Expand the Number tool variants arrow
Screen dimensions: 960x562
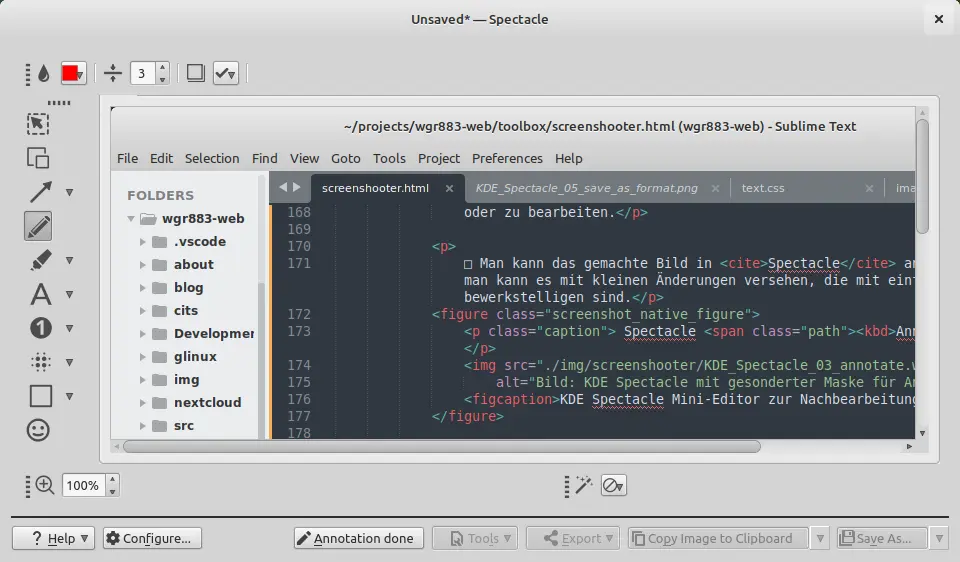click(69, 329)
